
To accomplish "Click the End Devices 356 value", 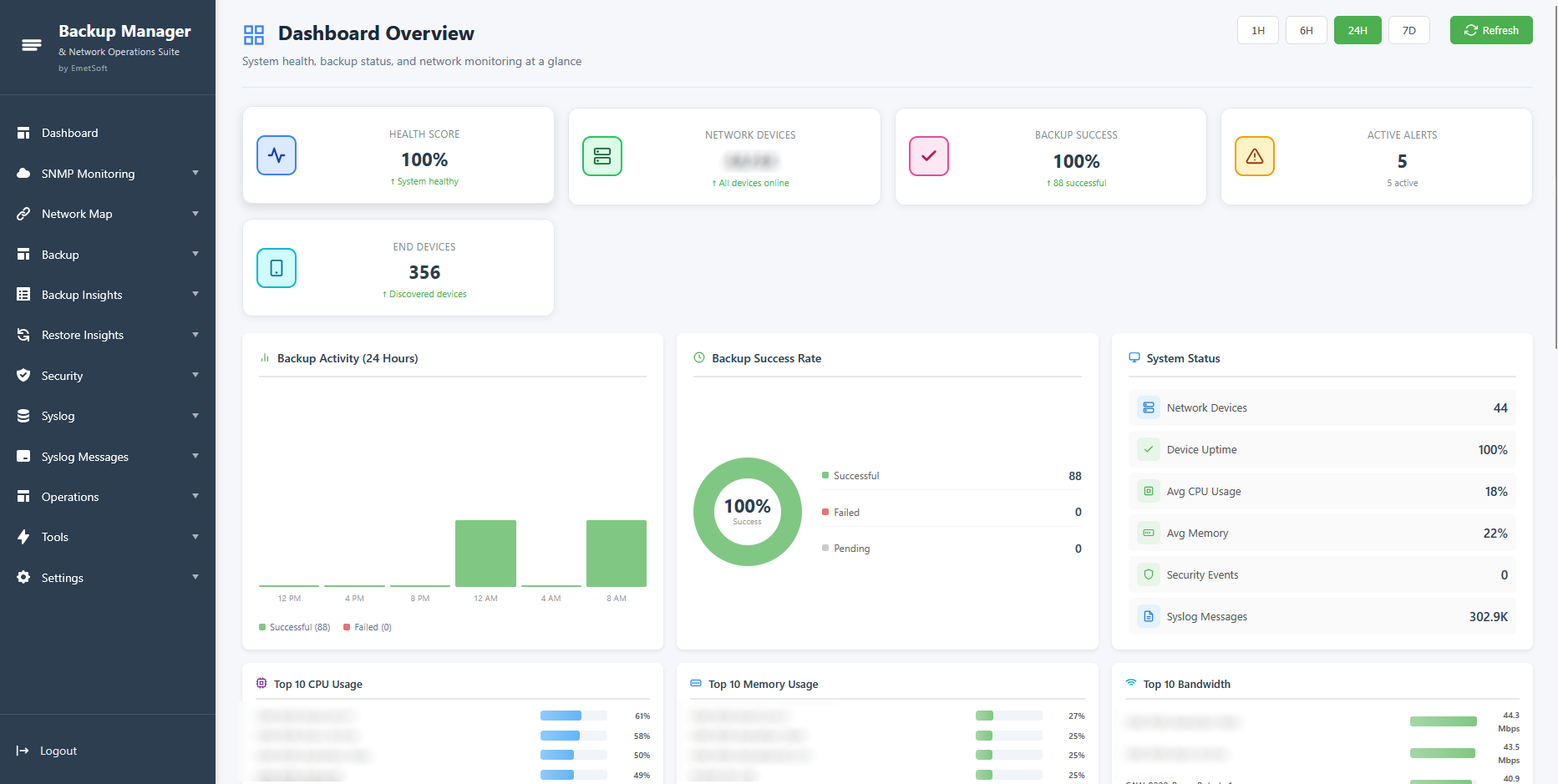I will [424, 272].
